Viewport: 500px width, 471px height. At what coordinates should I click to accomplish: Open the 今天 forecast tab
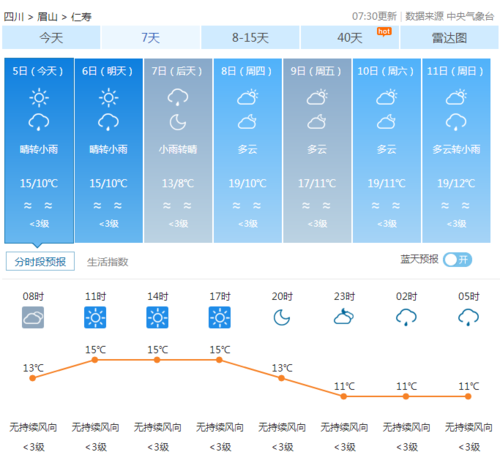(51, 38)
